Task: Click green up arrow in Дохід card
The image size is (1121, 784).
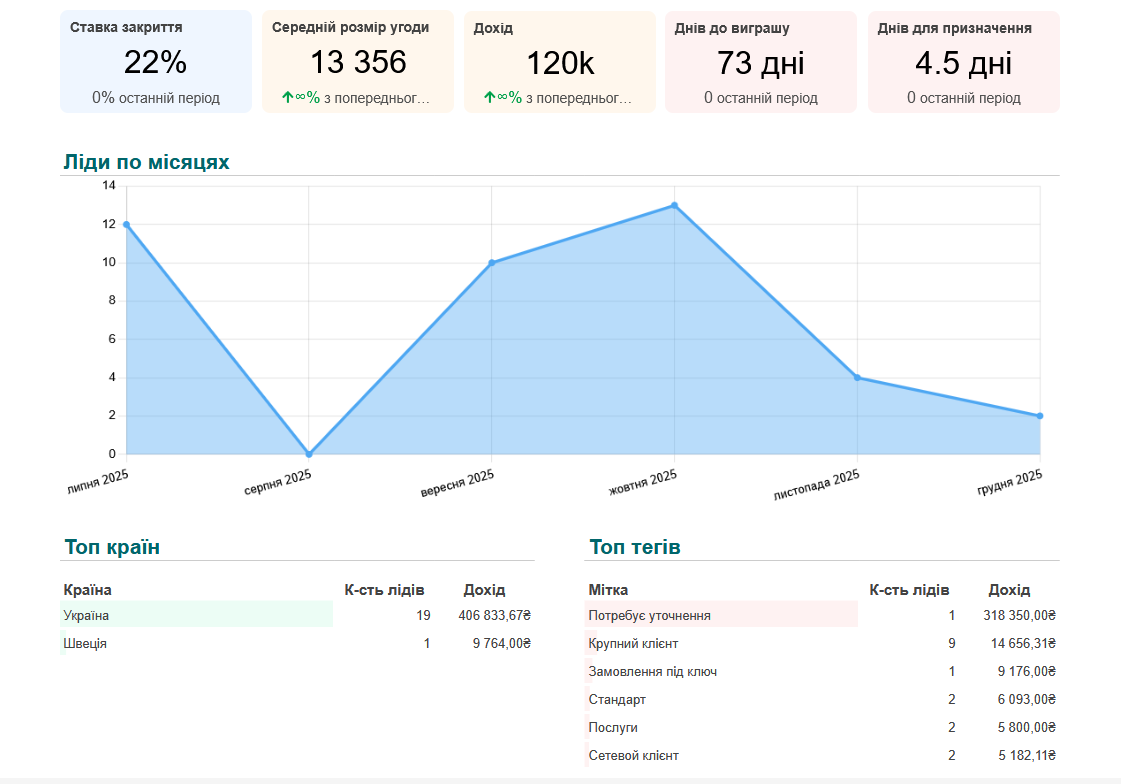Action: tap(489, 98)
